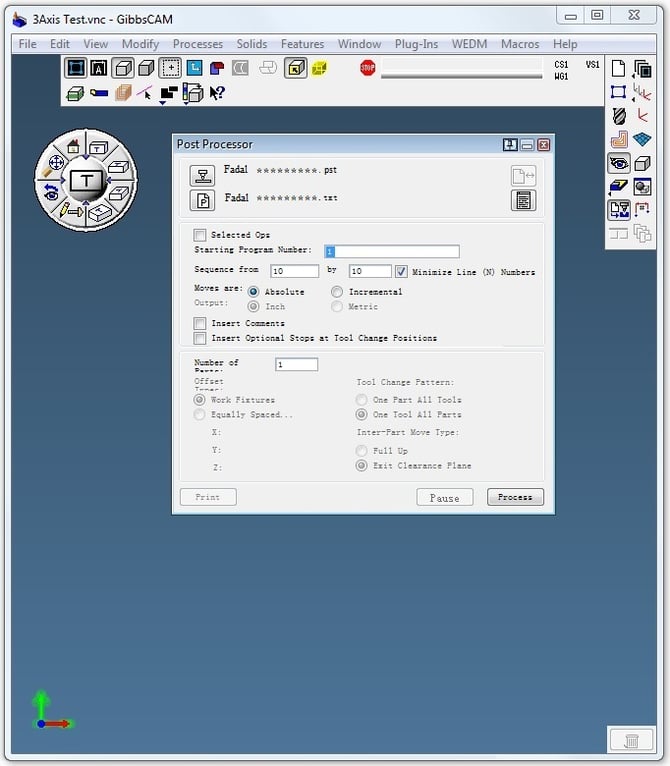Click the program file name button beside Fadal .txt
Image resolution: width=670 pixels, height=766 pixels.
coord(202,200)
